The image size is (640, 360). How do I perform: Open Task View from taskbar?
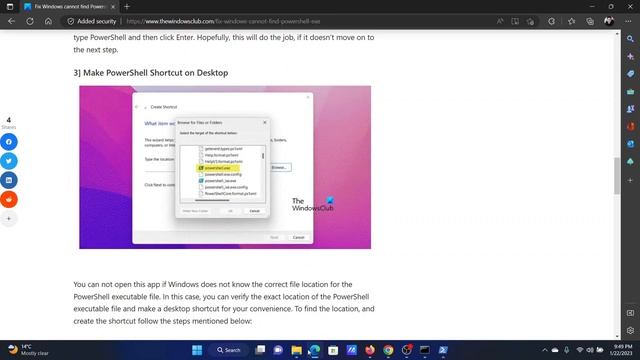tap(260, 350)
